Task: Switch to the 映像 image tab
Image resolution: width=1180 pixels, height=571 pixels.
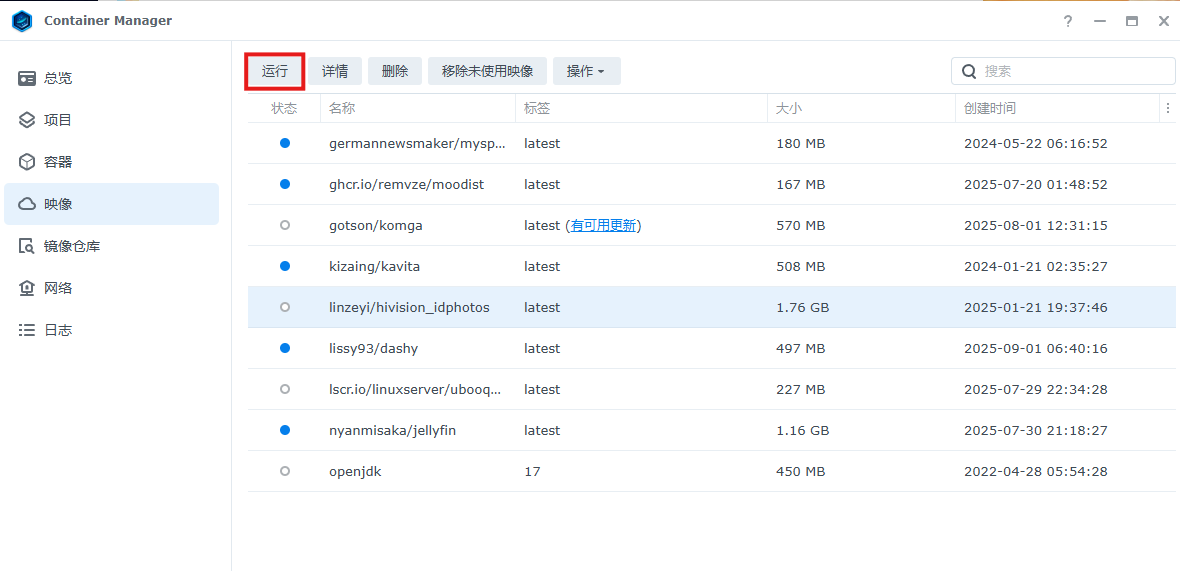Action: coord(111,204)
